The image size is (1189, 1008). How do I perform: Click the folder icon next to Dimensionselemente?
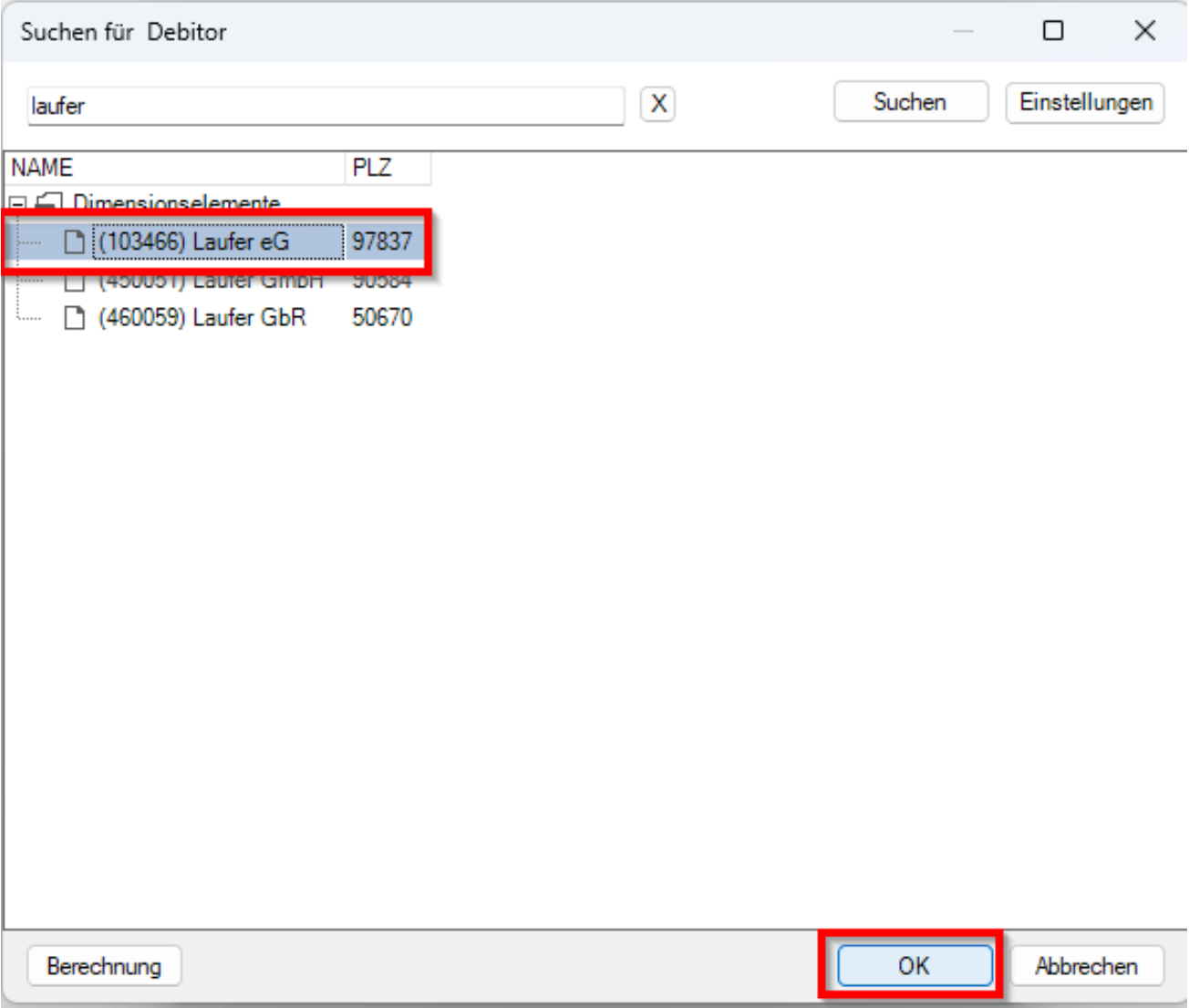click(x=49, y=202)
